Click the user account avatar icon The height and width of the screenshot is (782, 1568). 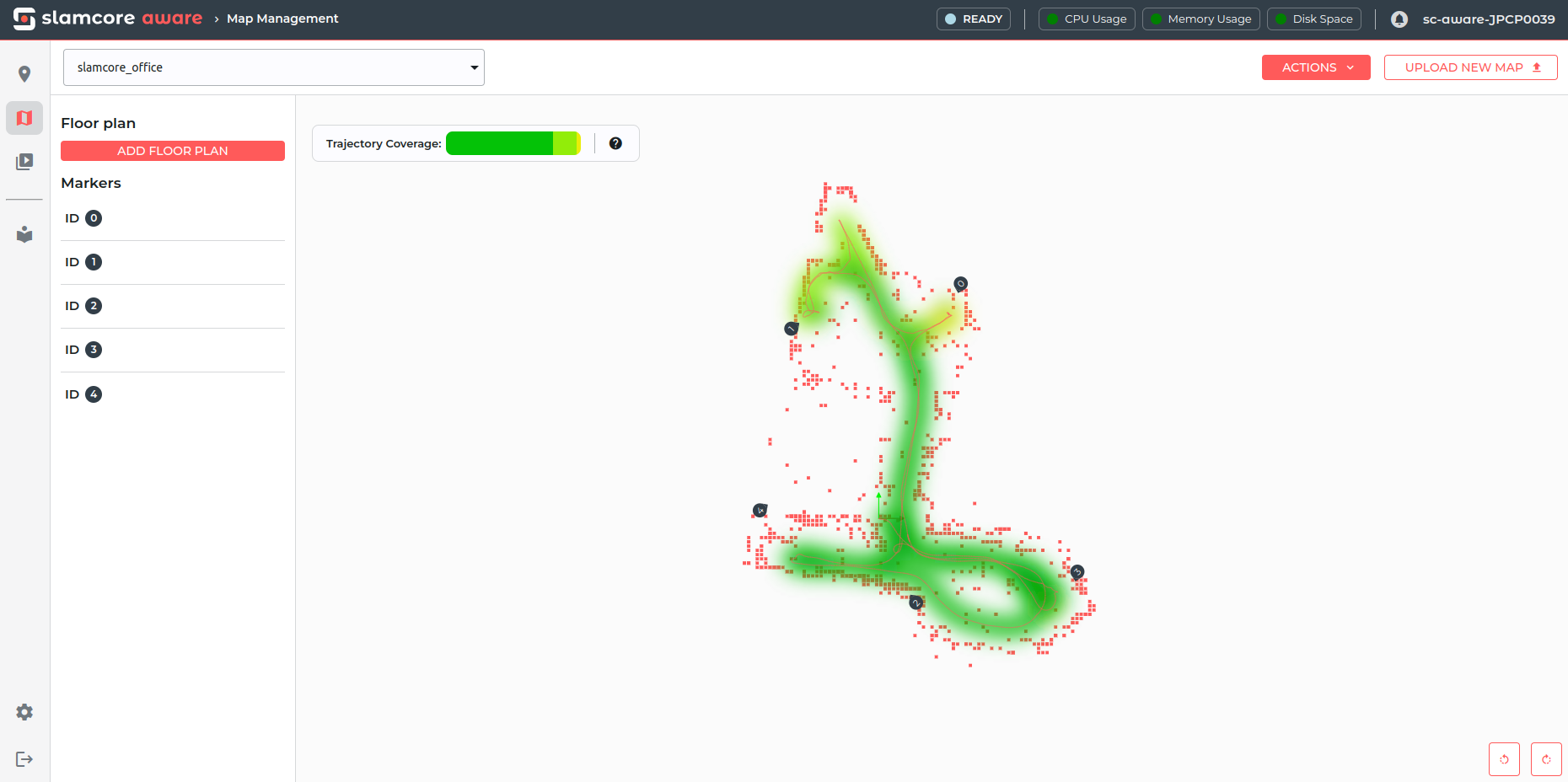click(1399, 19)
